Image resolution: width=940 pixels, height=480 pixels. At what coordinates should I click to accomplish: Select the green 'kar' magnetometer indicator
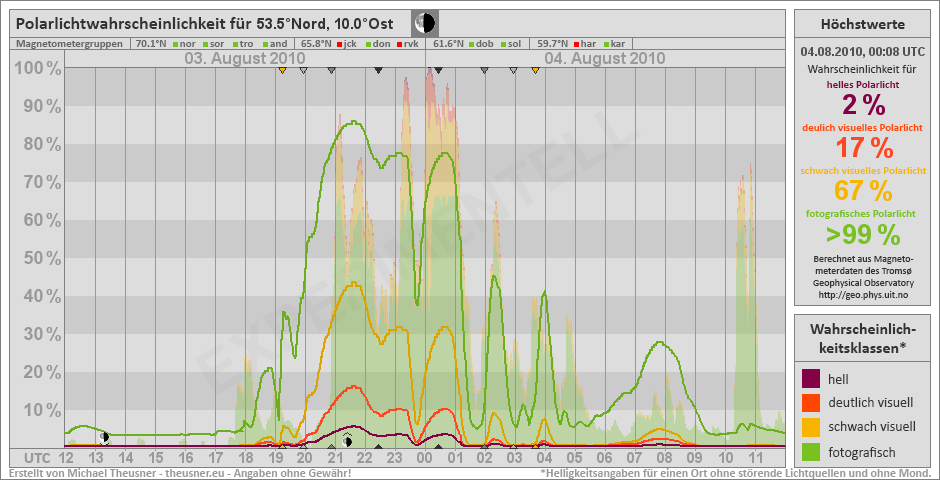coord(607,44)
